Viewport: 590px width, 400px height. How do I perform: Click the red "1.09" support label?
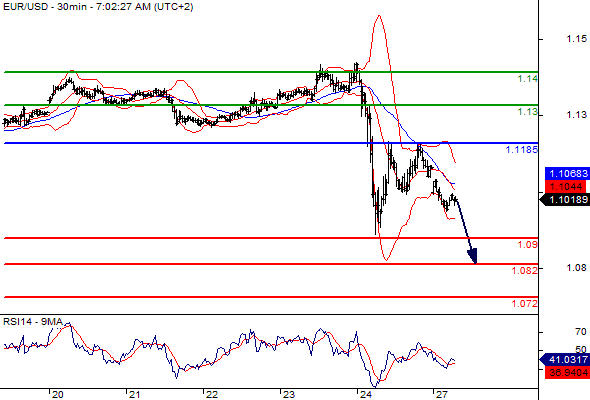[x=528, y=245]
